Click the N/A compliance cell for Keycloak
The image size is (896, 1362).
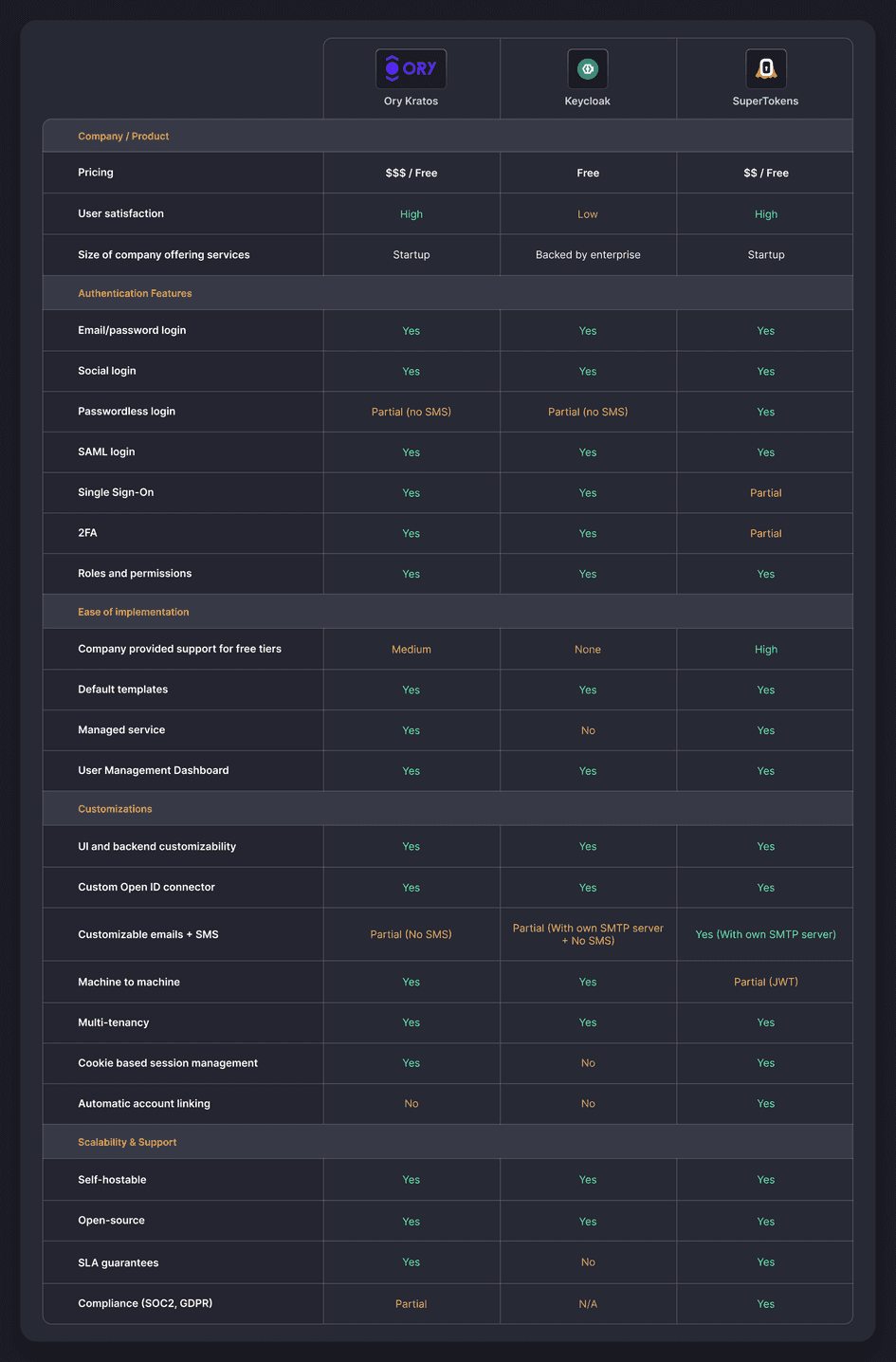587,1303
